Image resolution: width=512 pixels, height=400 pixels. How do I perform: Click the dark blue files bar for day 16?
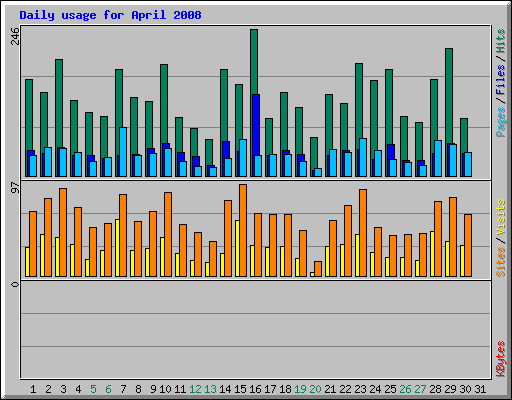click(x=256, y=125)
